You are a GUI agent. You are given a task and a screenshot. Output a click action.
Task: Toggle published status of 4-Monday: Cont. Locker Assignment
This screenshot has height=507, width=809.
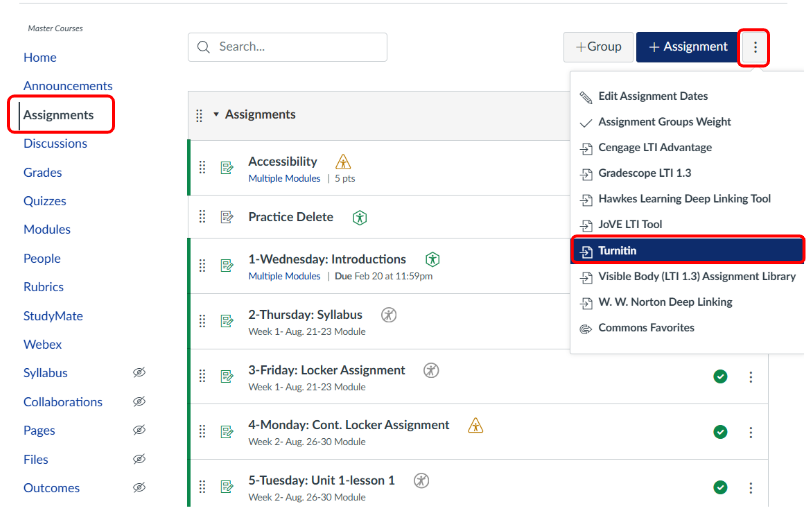coord(720,432)
